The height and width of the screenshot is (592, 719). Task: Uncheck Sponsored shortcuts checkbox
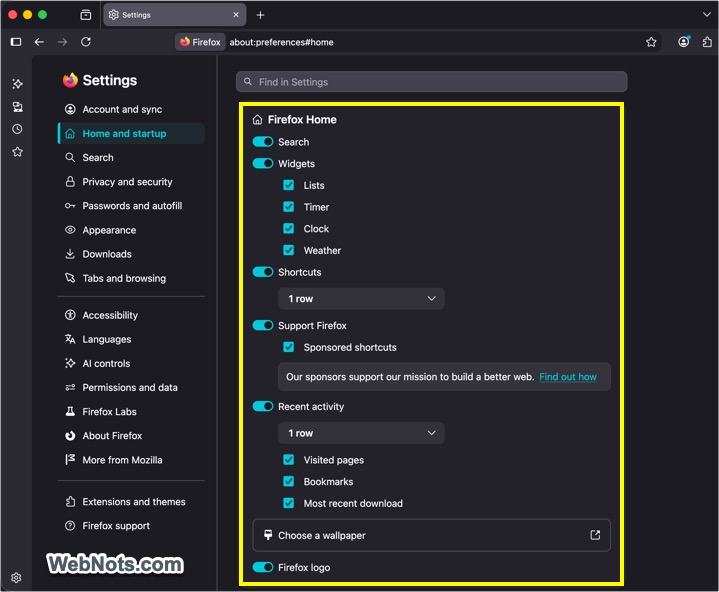click(x=288, y=347)
